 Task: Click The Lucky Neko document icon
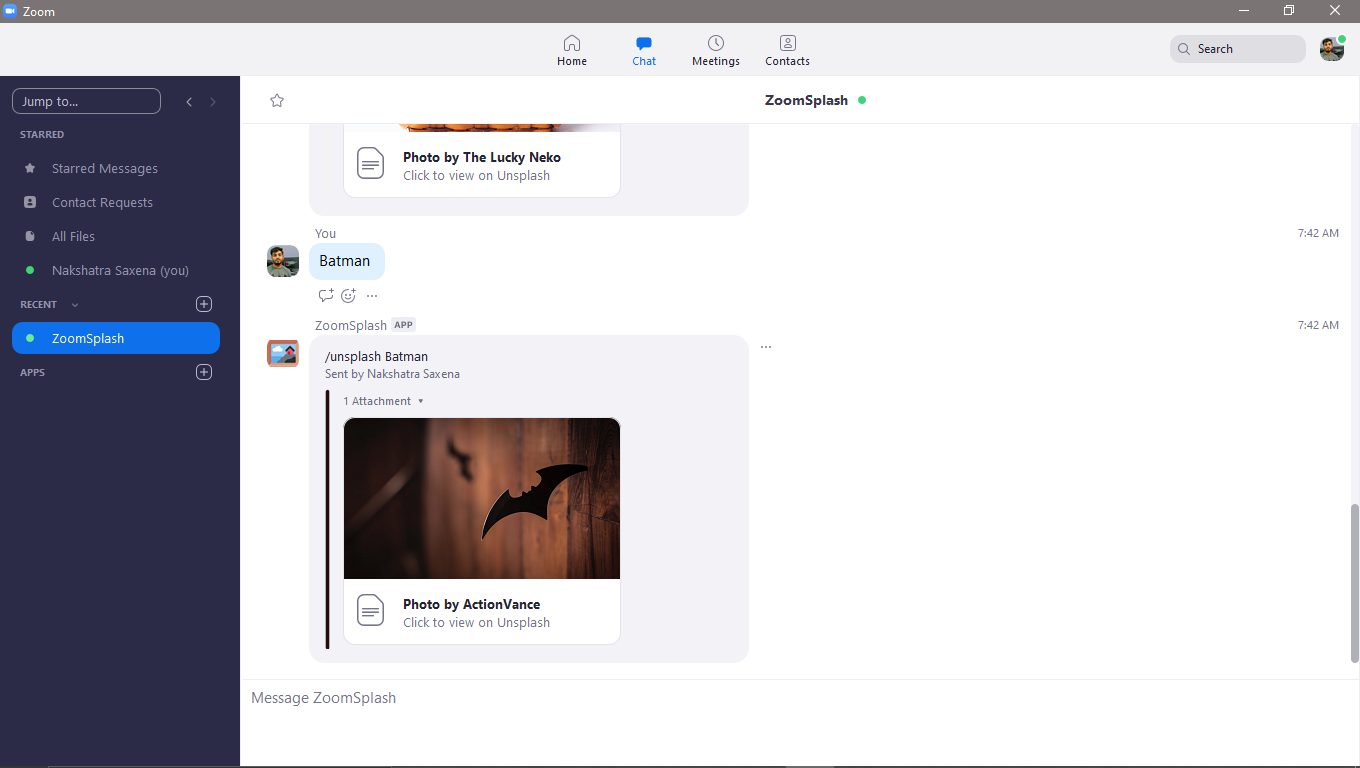pyautogui.click(x=371, y=163)
